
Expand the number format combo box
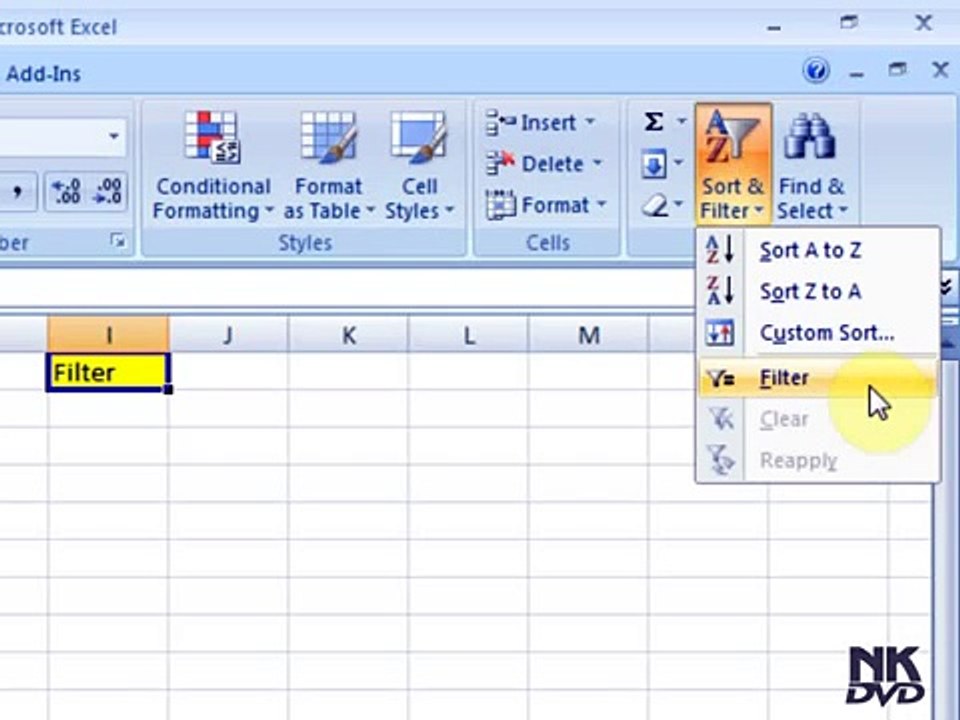114,136
